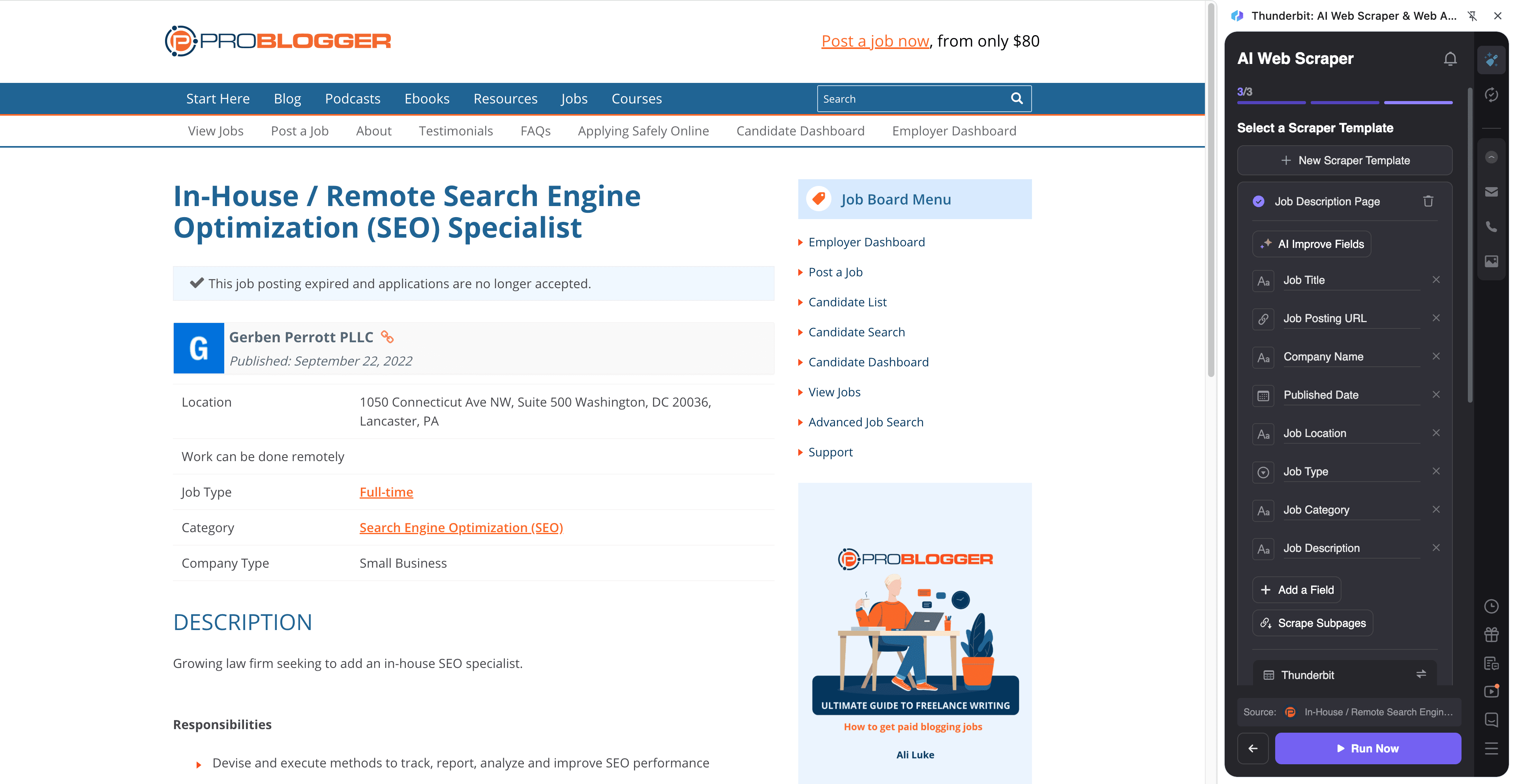
Task: Delete the Job Description Page template via trash icon
Action: (x=1428, y=201)
